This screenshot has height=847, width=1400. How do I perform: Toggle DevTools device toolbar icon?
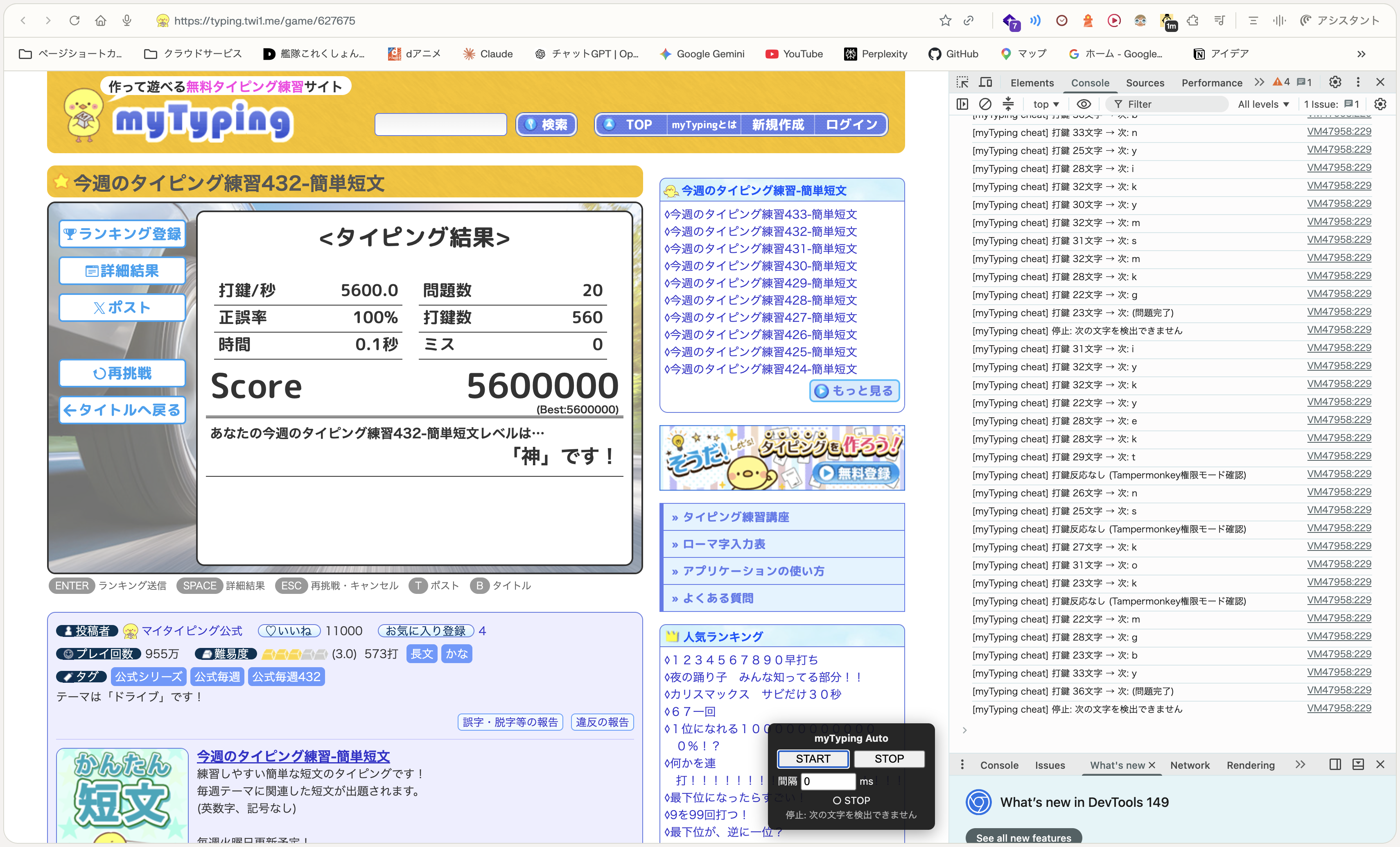click(986, 82)
